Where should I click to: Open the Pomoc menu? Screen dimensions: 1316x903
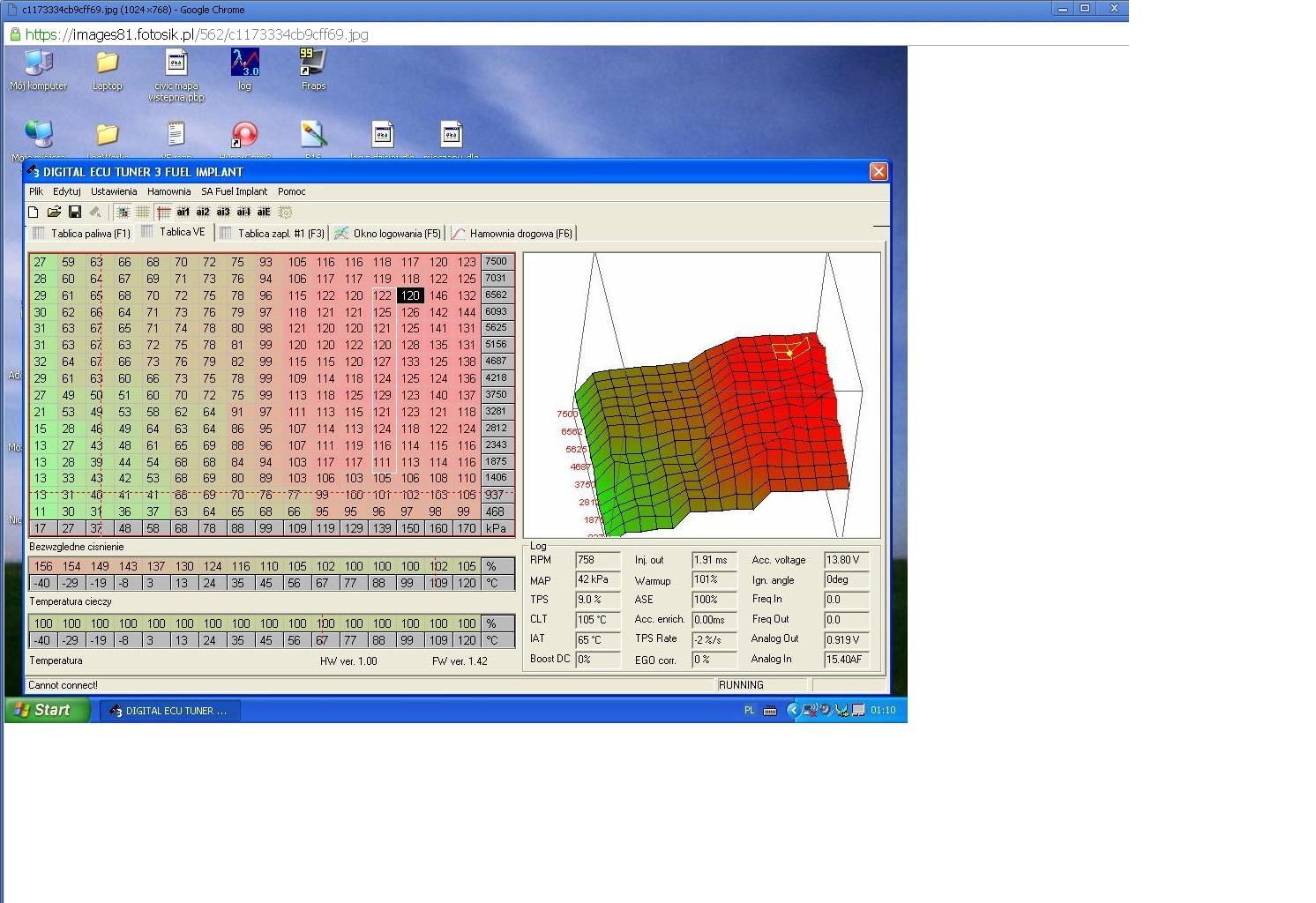(x=292, y=191)
